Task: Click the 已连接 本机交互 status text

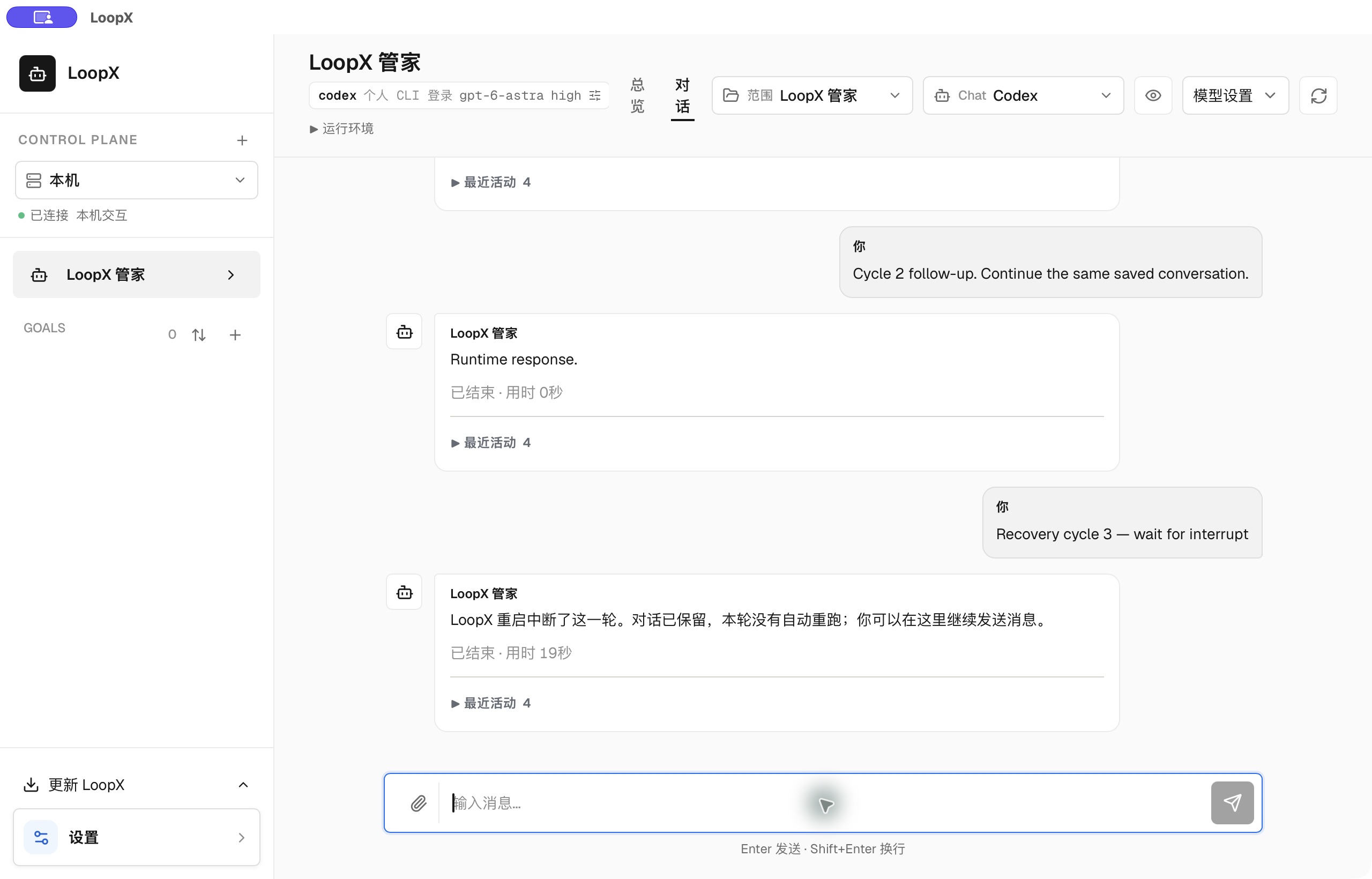Action: [x=78, y=215]
